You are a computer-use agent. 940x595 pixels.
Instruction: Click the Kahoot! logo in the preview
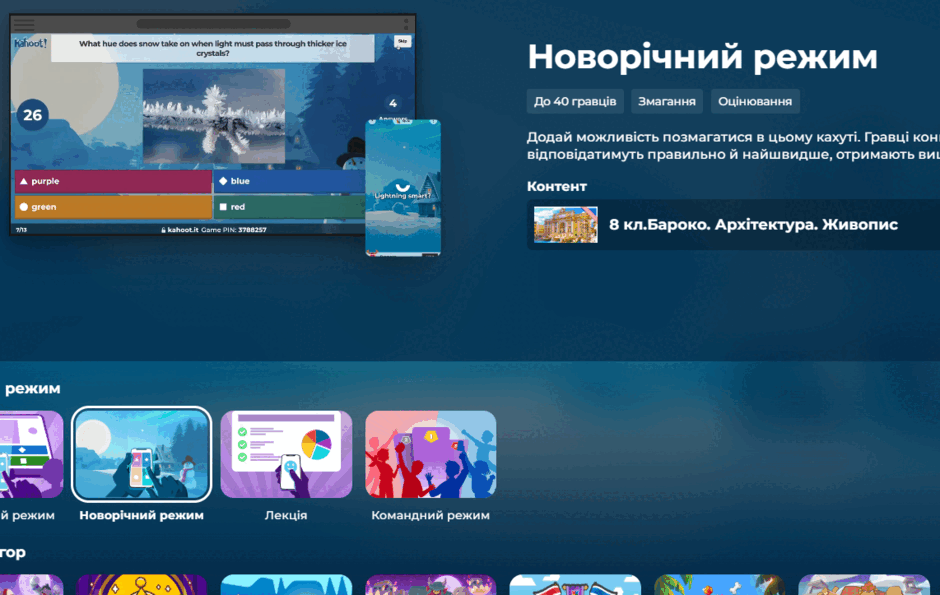(x=31, y=43)
